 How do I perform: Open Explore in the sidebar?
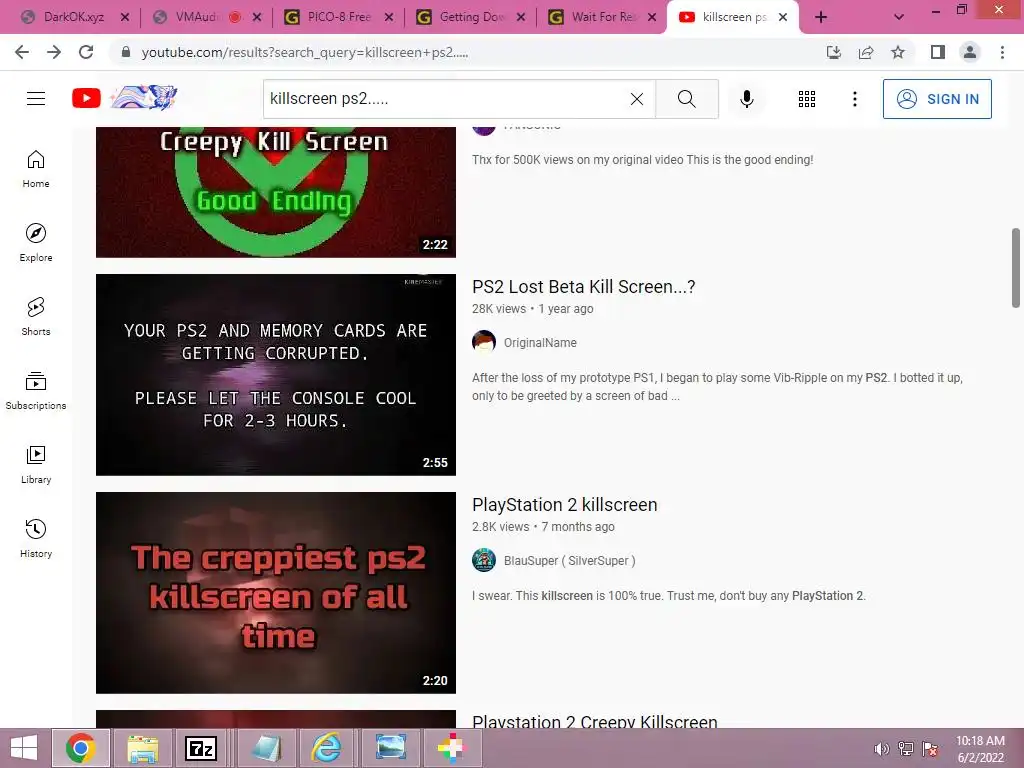pos(36,242)
